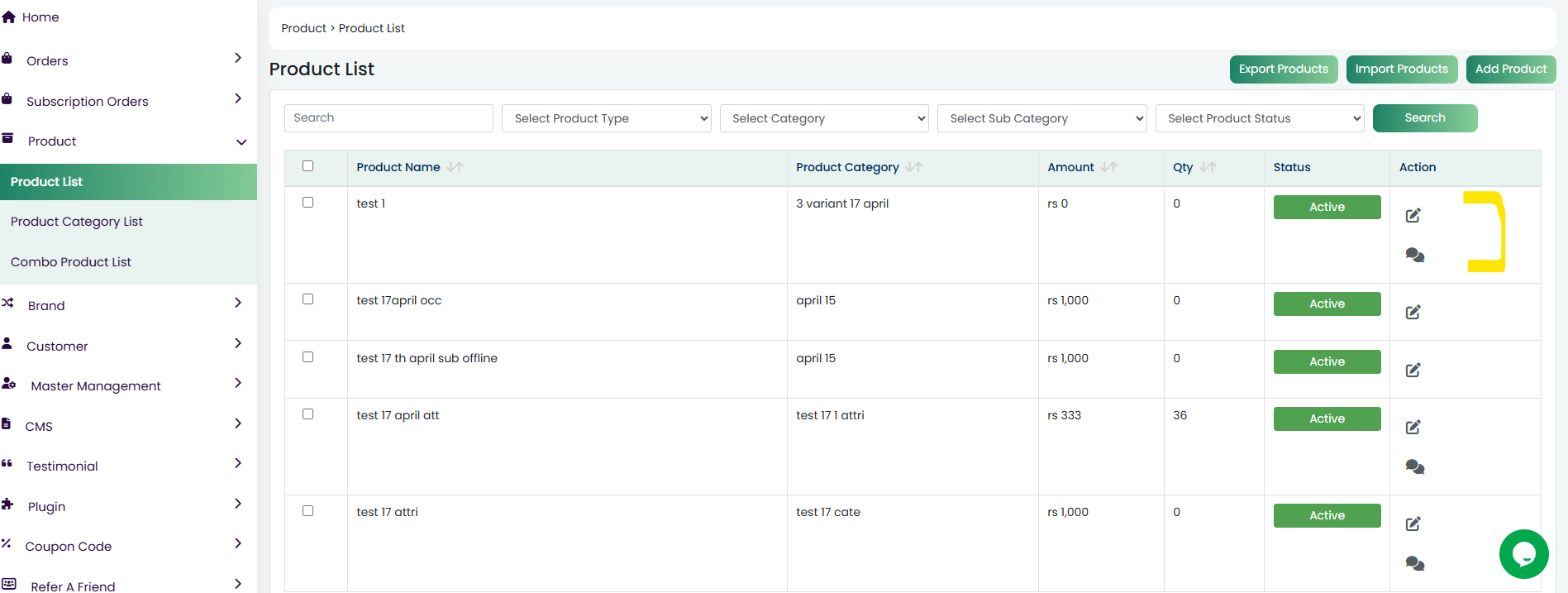
Task: Click the Home house icon
Action: 8,17
